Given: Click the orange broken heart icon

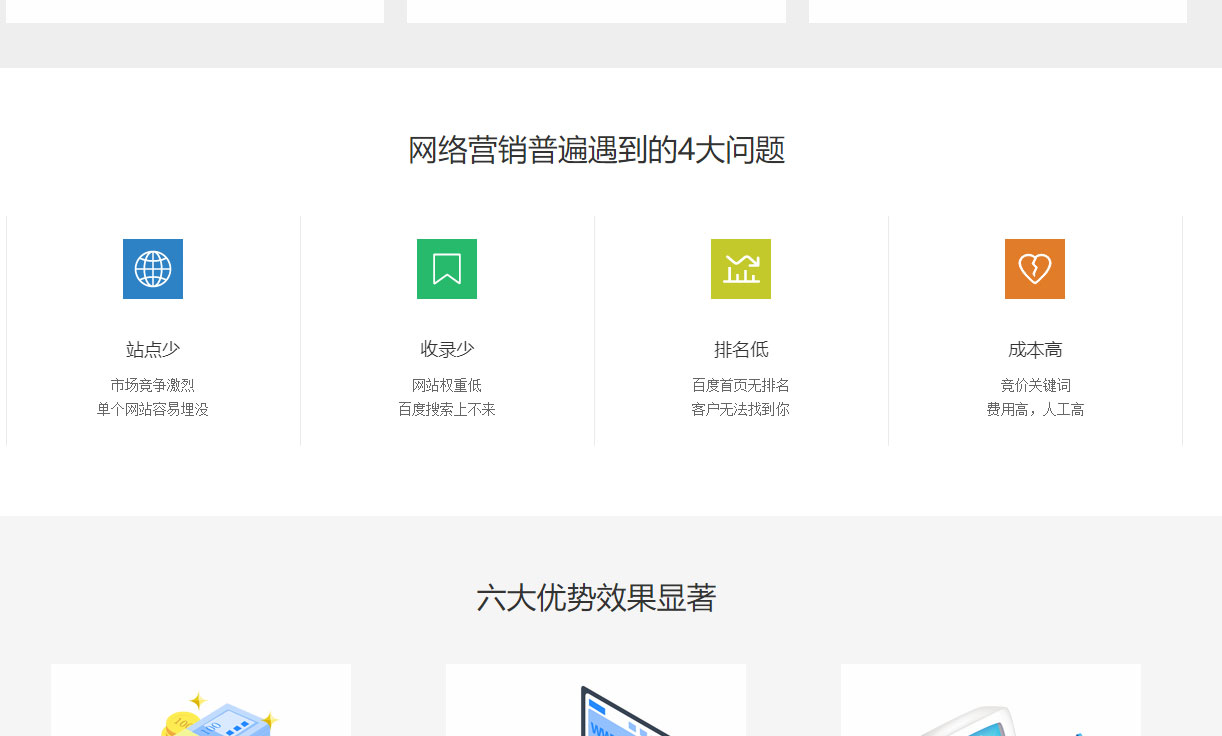Looking at the screenshot, I should pyautogui.click(x=1035, y=269).
